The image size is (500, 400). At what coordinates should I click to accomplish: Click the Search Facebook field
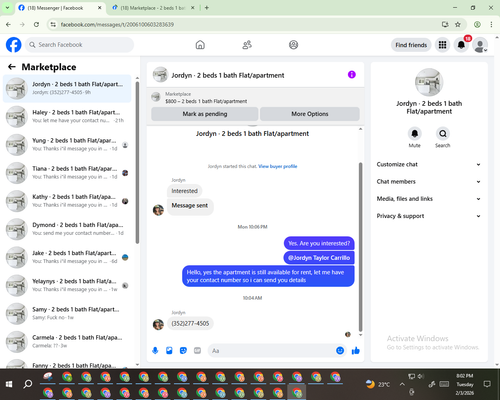(x=79, y=45)
